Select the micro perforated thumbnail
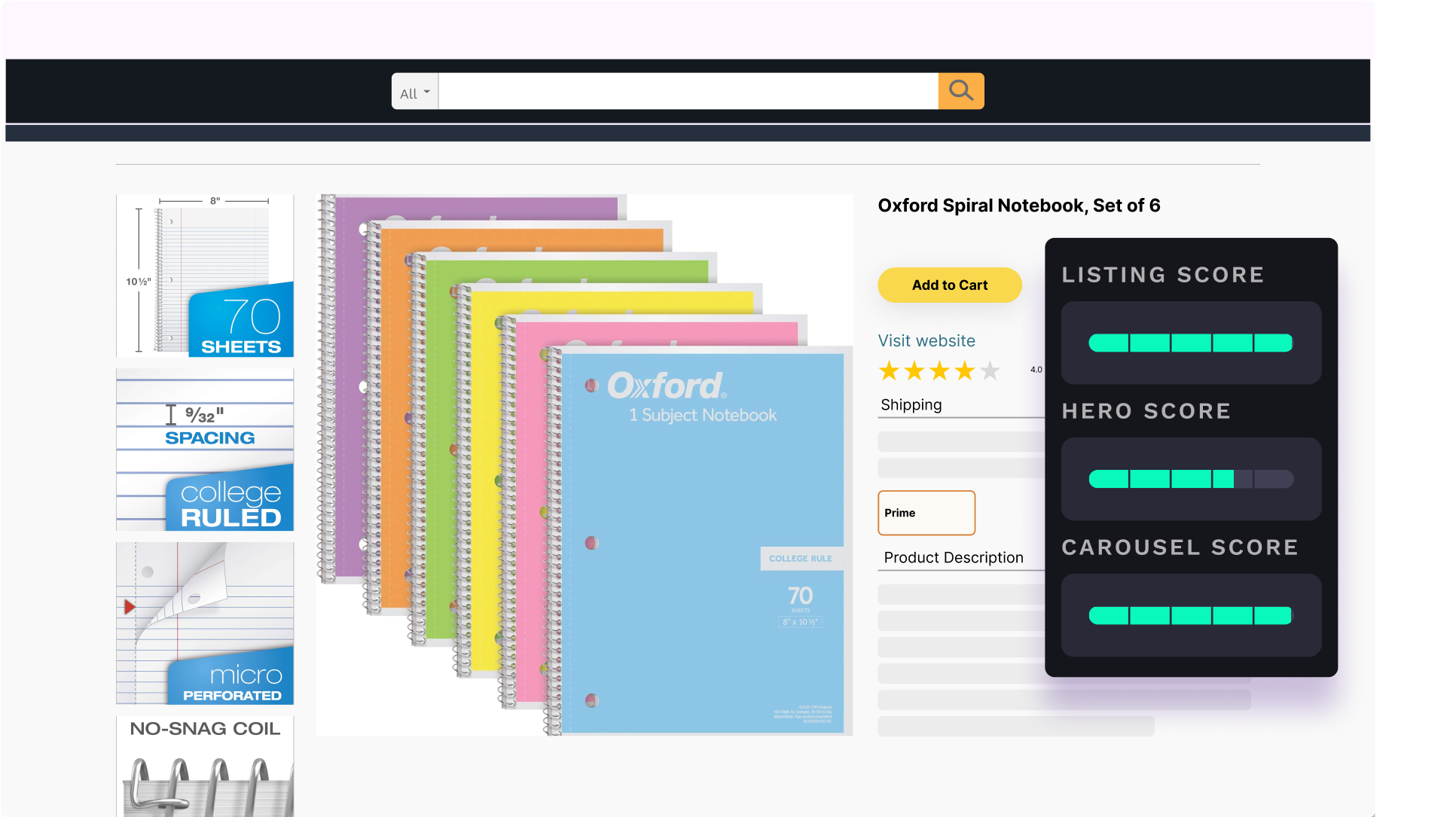Screen dimensions: 1456x817 (x=205, y=623)
